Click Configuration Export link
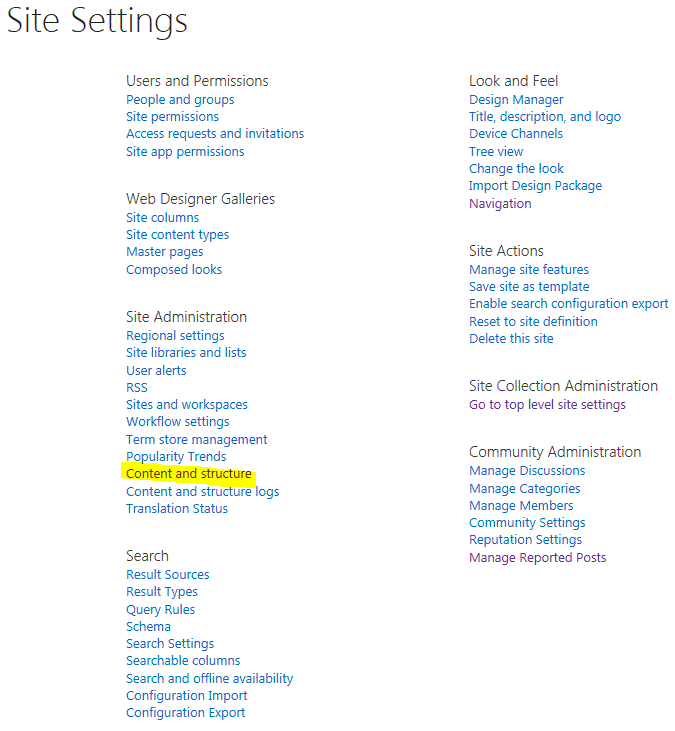Viewport: 675px width, 731px height. 185,713
